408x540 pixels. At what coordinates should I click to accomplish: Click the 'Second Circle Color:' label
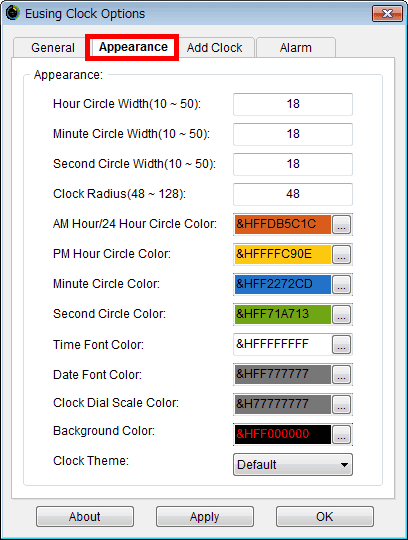click(x=109, y=314)
